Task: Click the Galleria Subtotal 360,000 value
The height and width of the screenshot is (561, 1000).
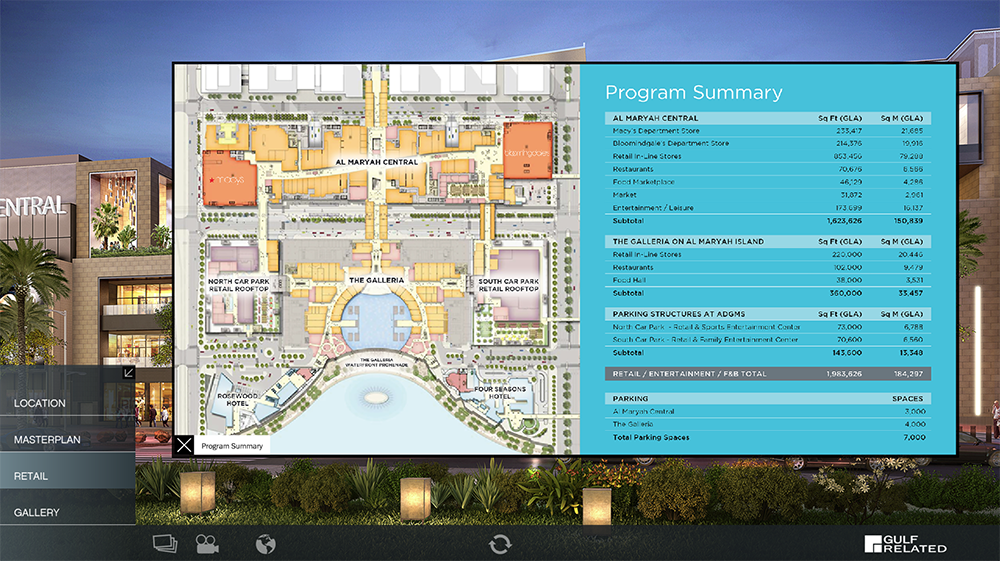Action: click(x=846, y=293)
